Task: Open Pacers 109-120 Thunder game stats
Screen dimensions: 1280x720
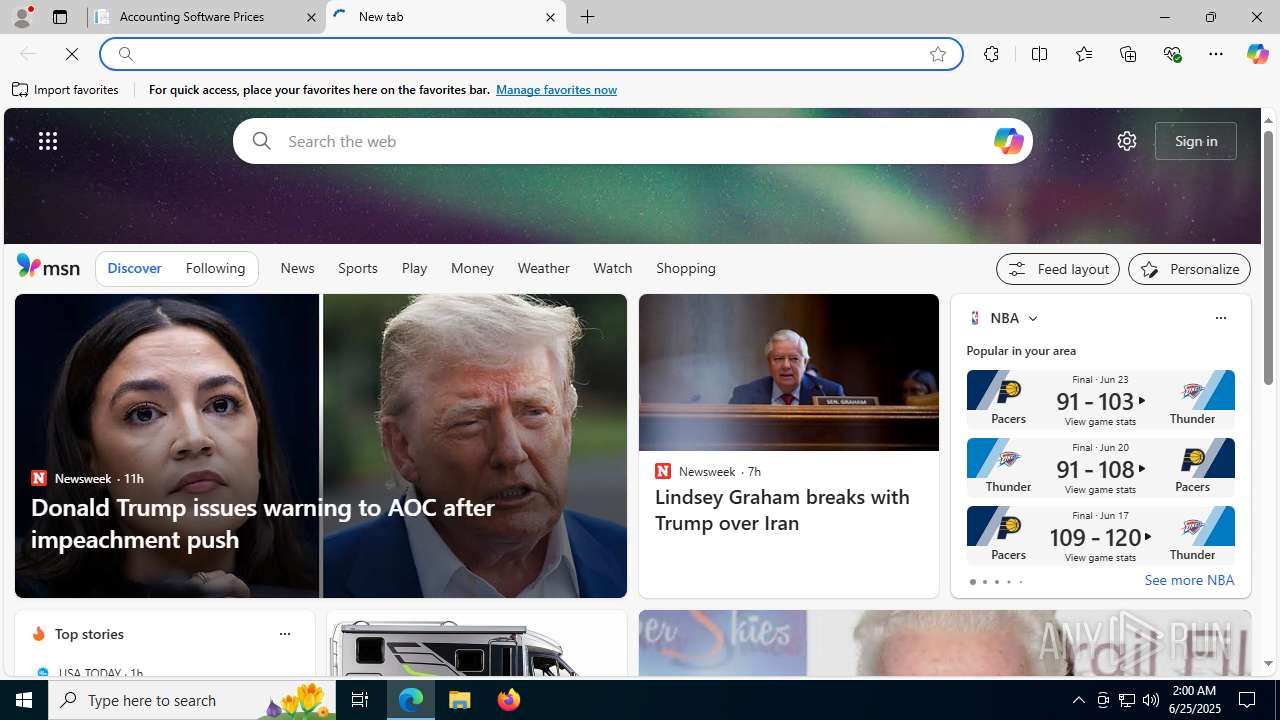Action: (1100, 535)
